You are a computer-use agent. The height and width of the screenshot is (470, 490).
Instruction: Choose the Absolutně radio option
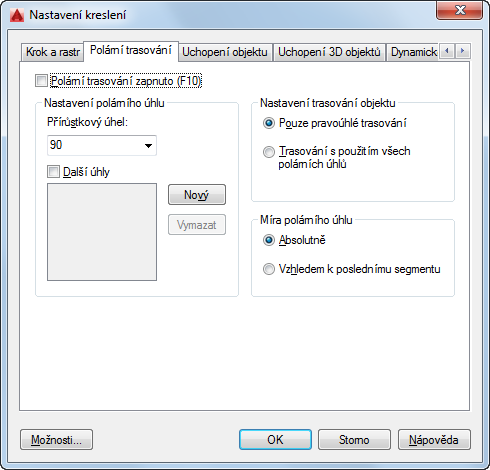tap(269, 240)
